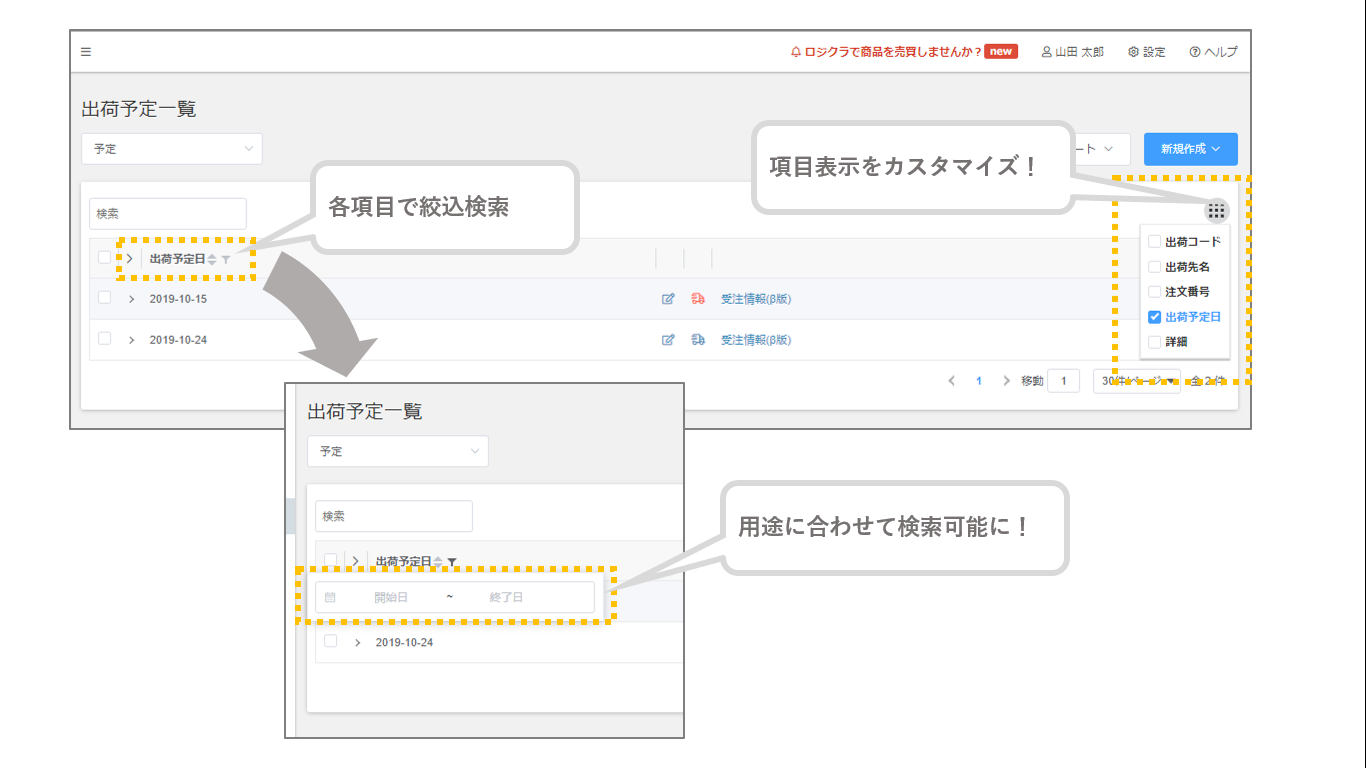
Task: Open 設定 in the top bar
Action: pyautogui.click(x=1147, y=51)
